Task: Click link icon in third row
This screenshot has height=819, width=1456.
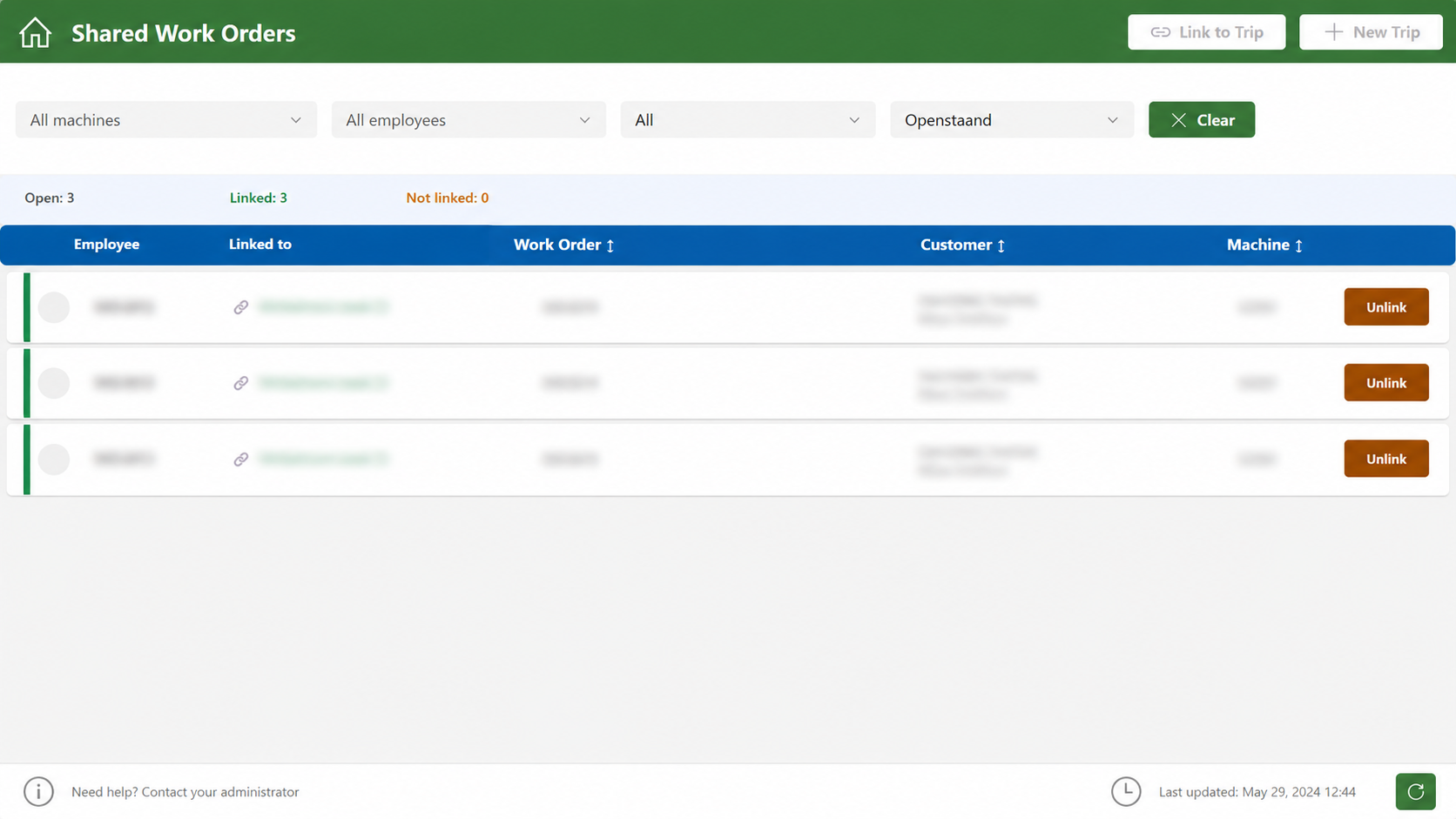Action: coord(241,459)
